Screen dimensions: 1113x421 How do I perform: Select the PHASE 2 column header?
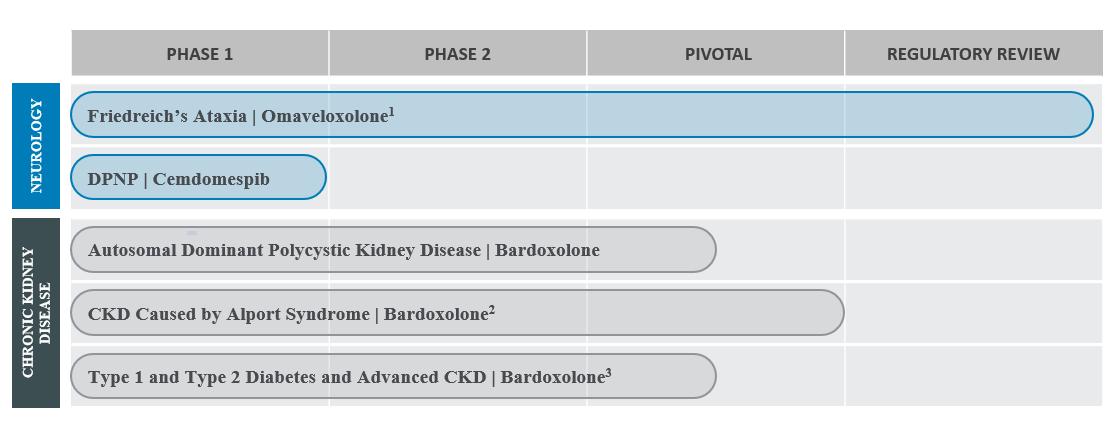(457, 54)
